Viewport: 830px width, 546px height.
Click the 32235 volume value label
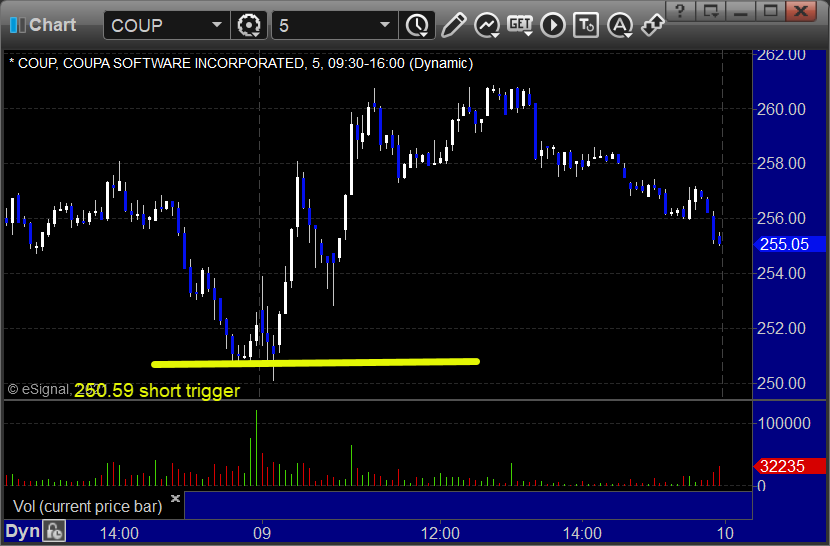click(x=789, y=466)
